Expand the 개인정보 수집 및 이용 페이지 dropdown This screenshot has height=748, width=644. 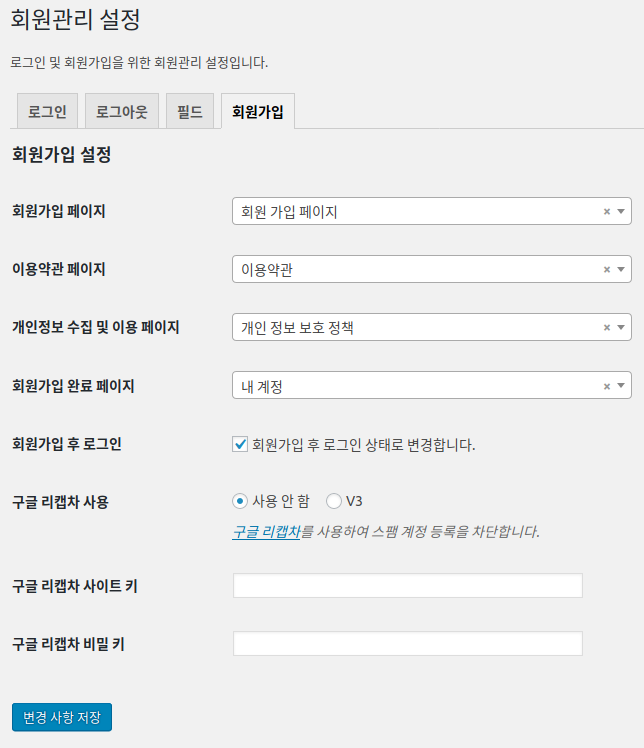621,328
